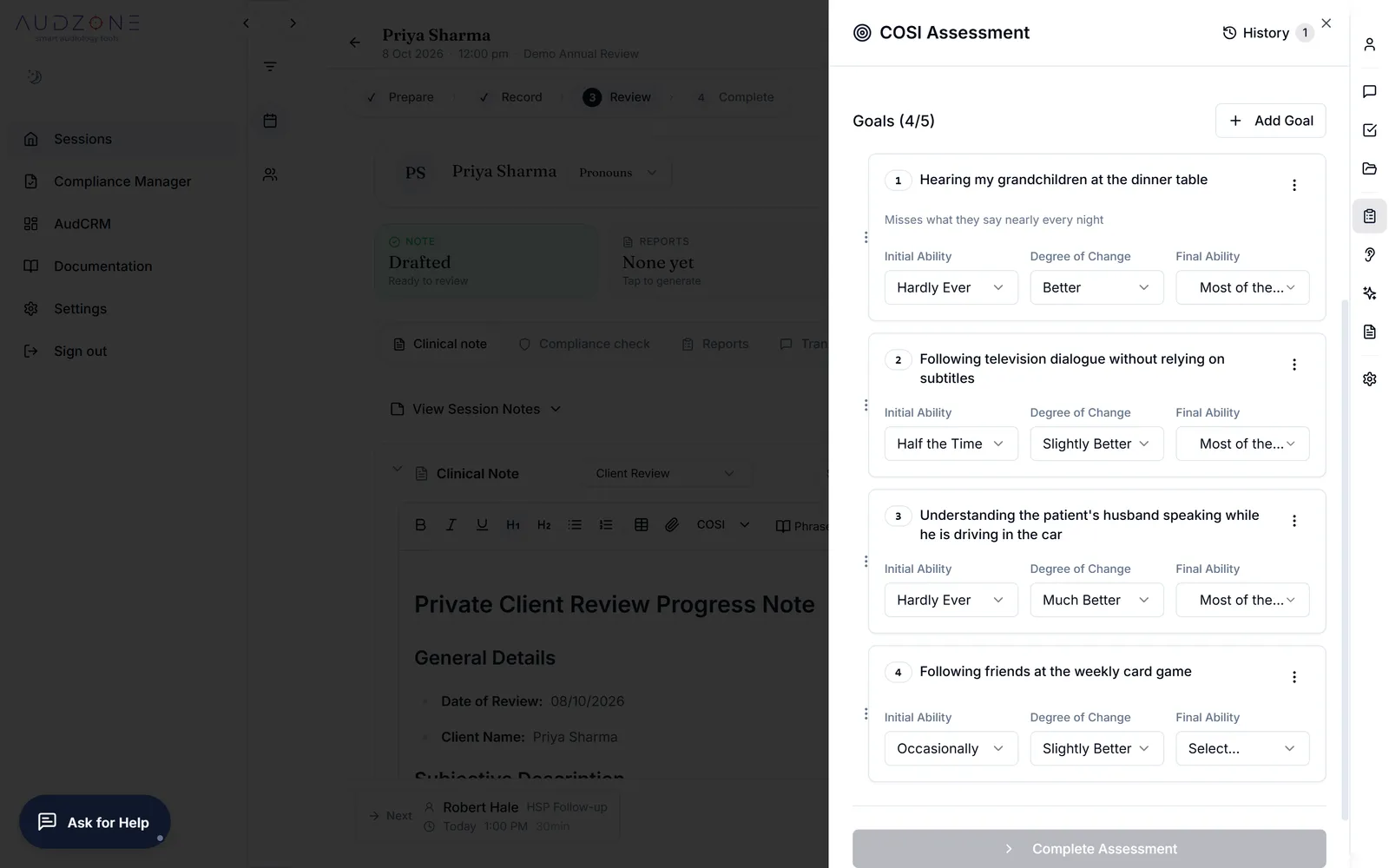Expand View Session Notes

point(476,409)
